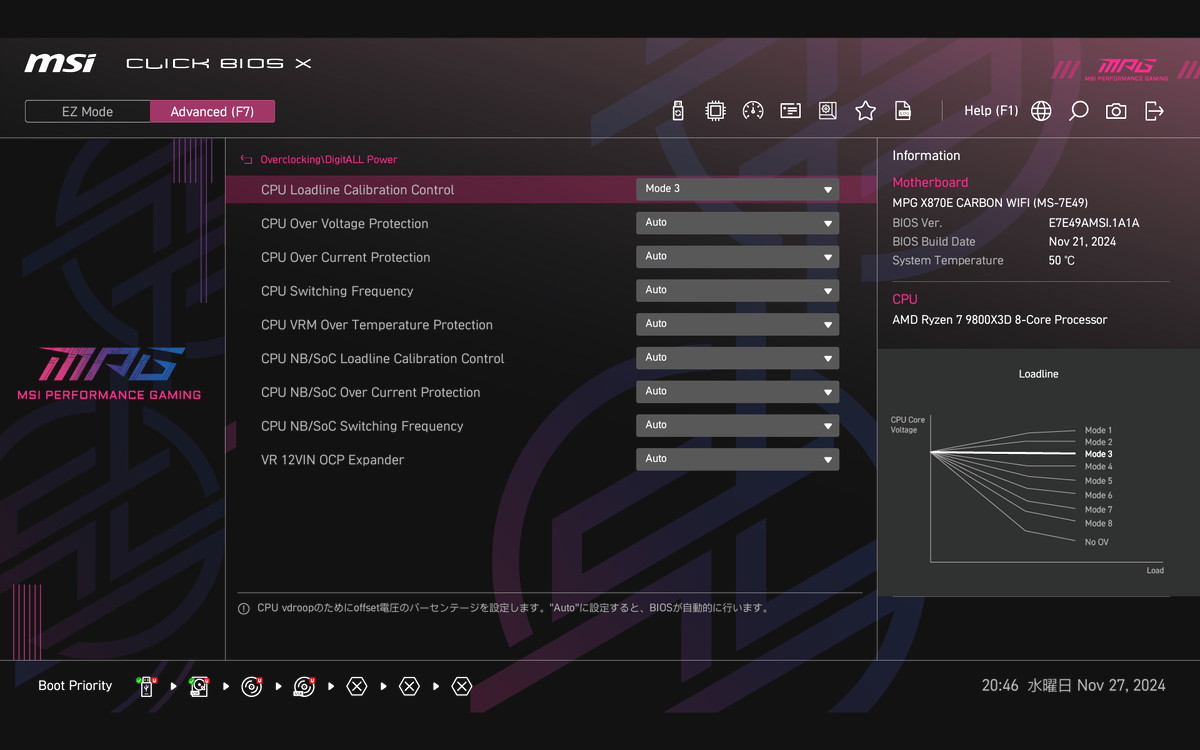Click the MSI logo at top left
The width and height of the screenshot is (1200, 750).
coord(60,63)
